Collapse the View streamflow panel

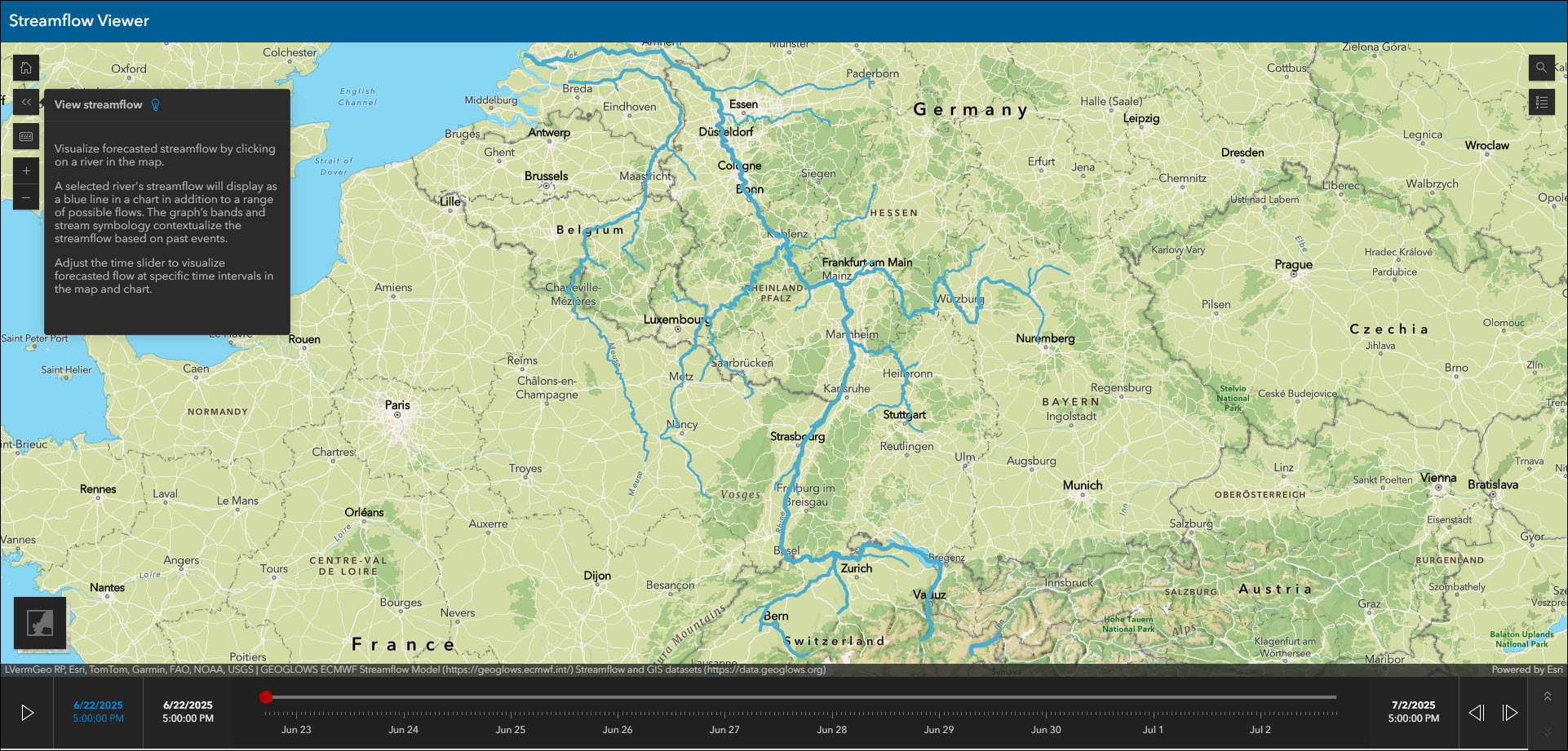[26, 102]
